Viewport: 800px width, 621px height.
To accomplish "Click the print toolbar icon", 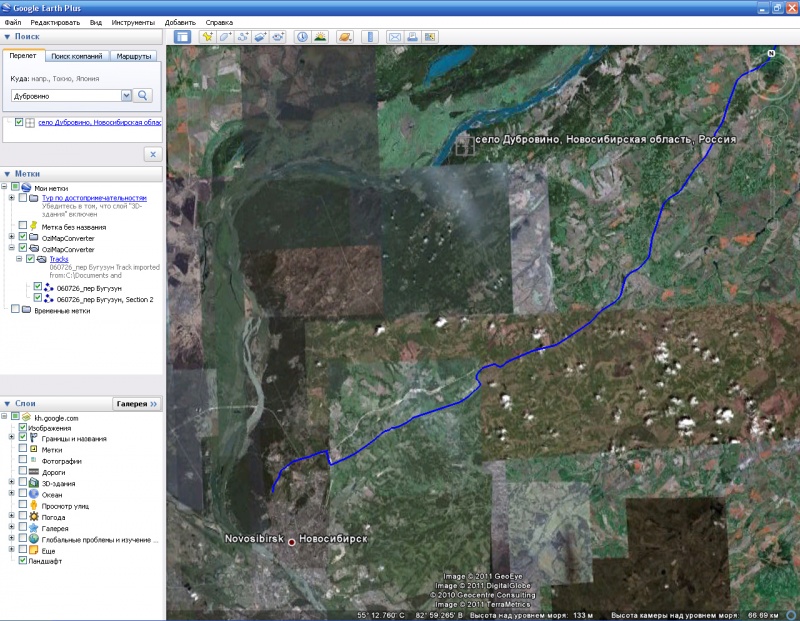I will [412, 37].
